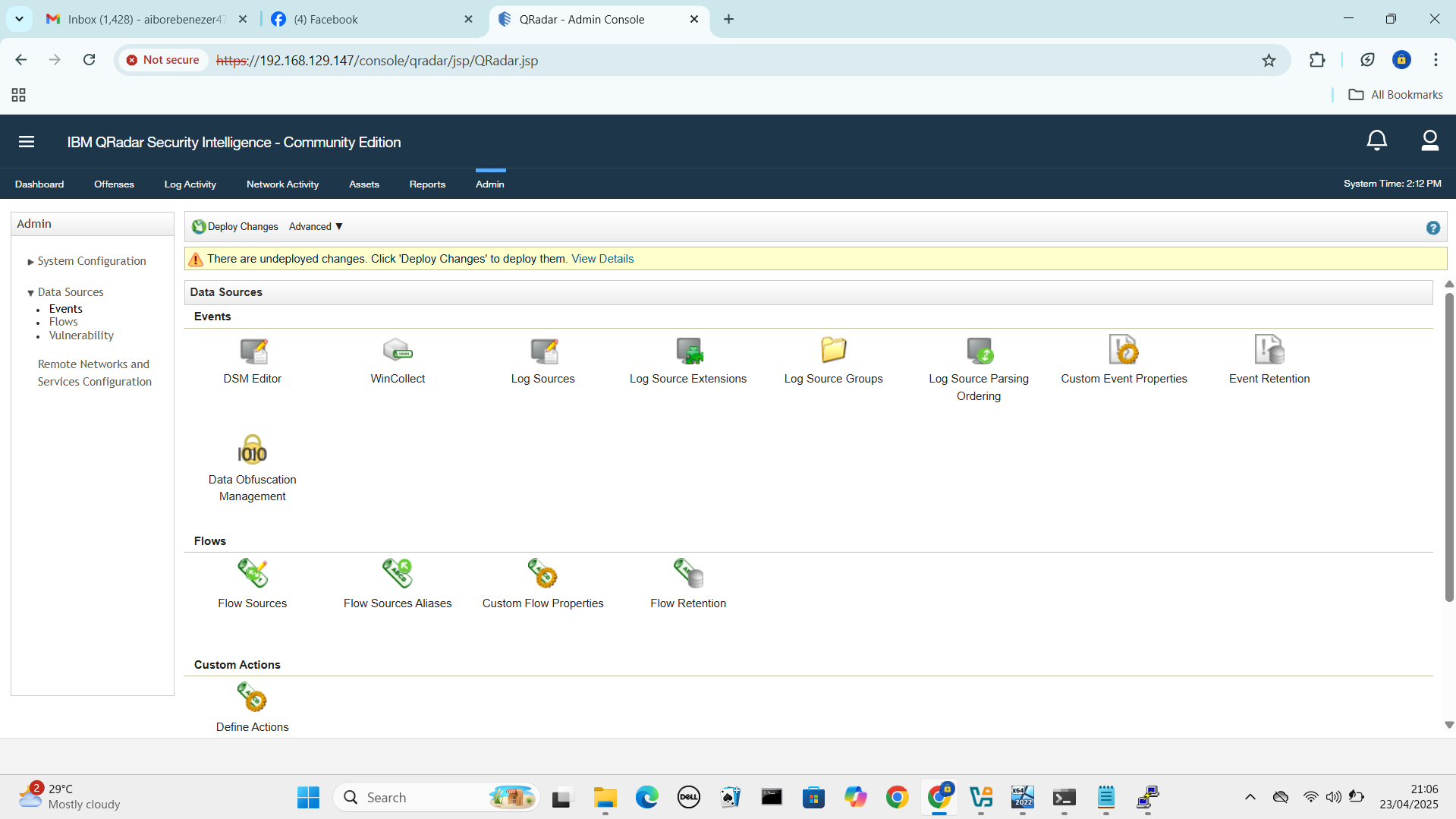Open the Windows Start menu
Image resolution: width=1456 pixels, height=819 pixels.
308,798
